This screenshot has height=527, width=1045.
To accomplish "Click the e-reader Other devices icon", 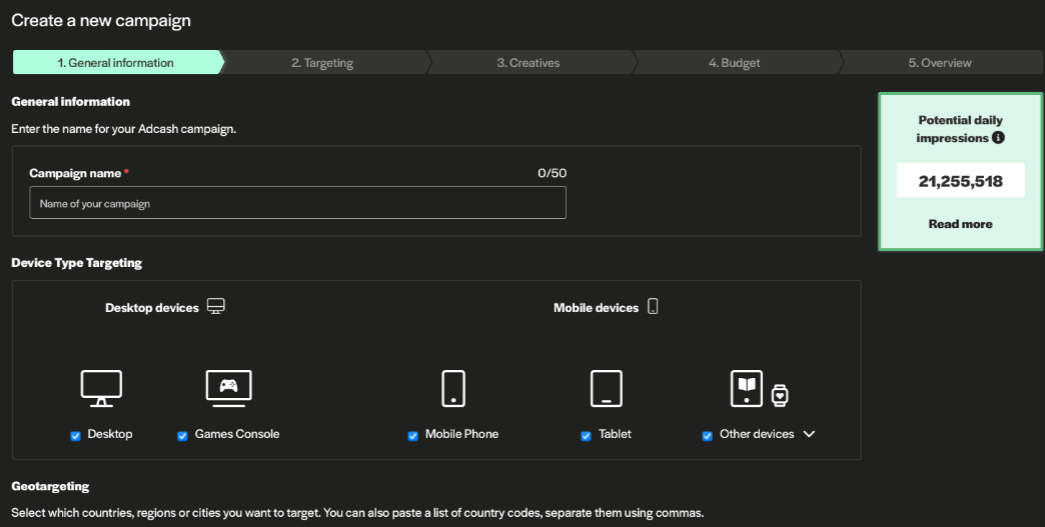I will [x=746, y=388].
